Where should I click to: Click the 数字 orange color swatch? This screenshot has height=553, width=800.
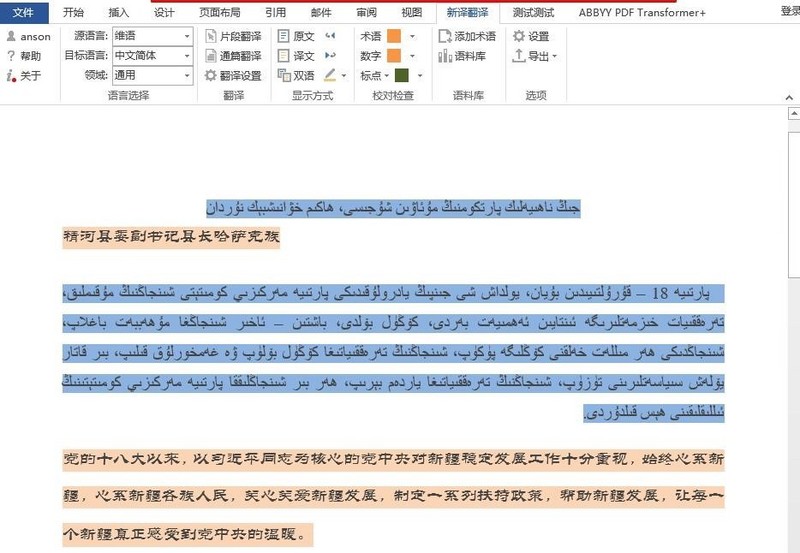[x=394, y=56]
